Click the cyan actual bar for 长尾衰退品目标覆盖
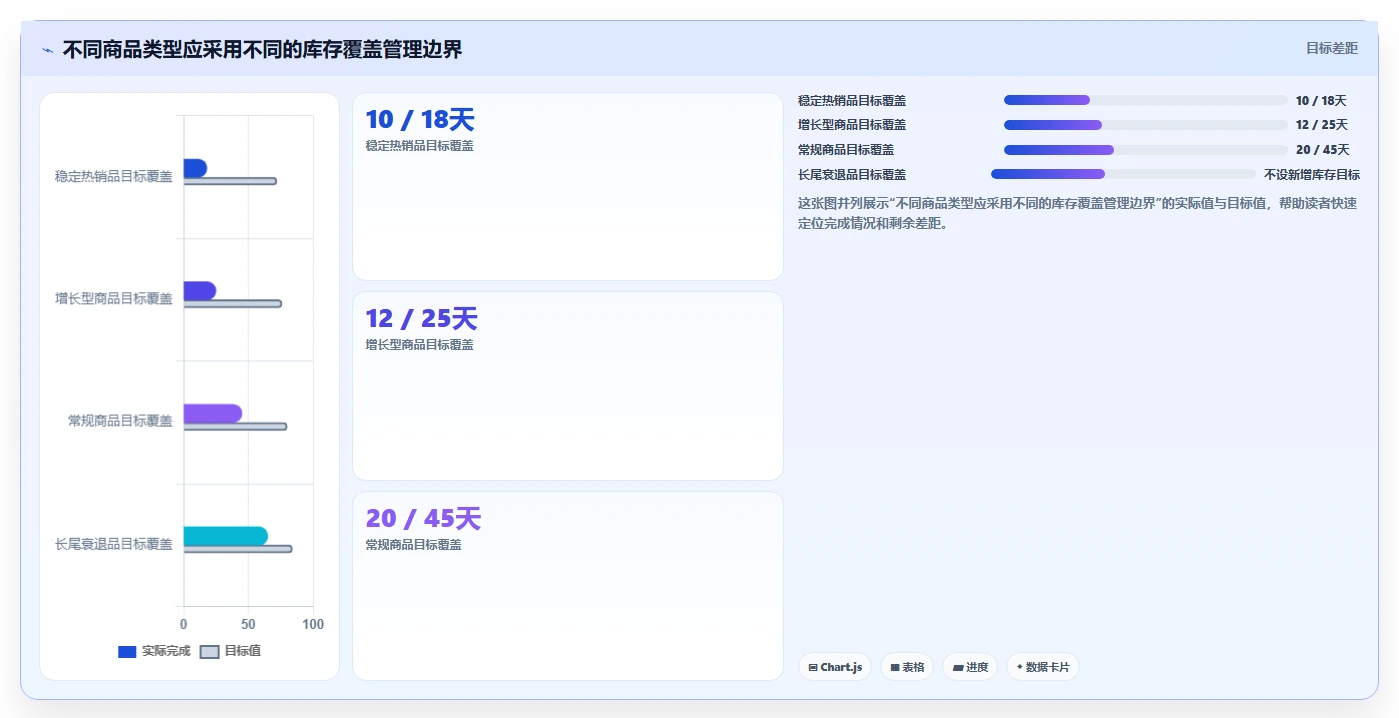This screenshot has width=1399, height=718. coord(225,536)
